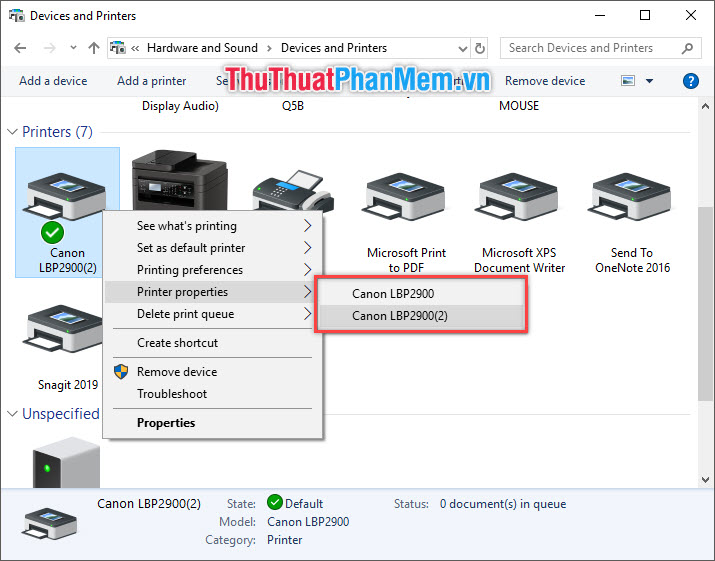Click the vertical scrollbar thumb
Screen dimensions: 715x561
(705, 303)
